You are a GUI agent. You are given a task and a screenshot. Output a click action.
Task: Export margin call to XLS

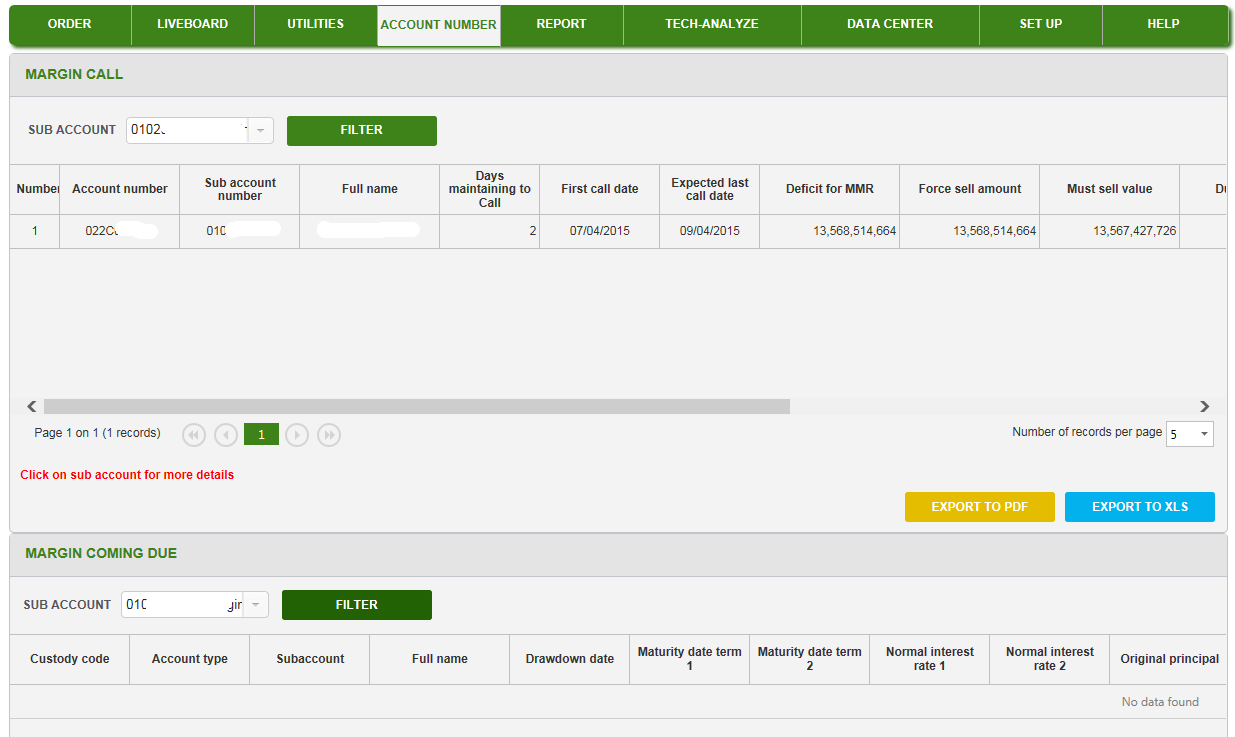(1139, 507)
